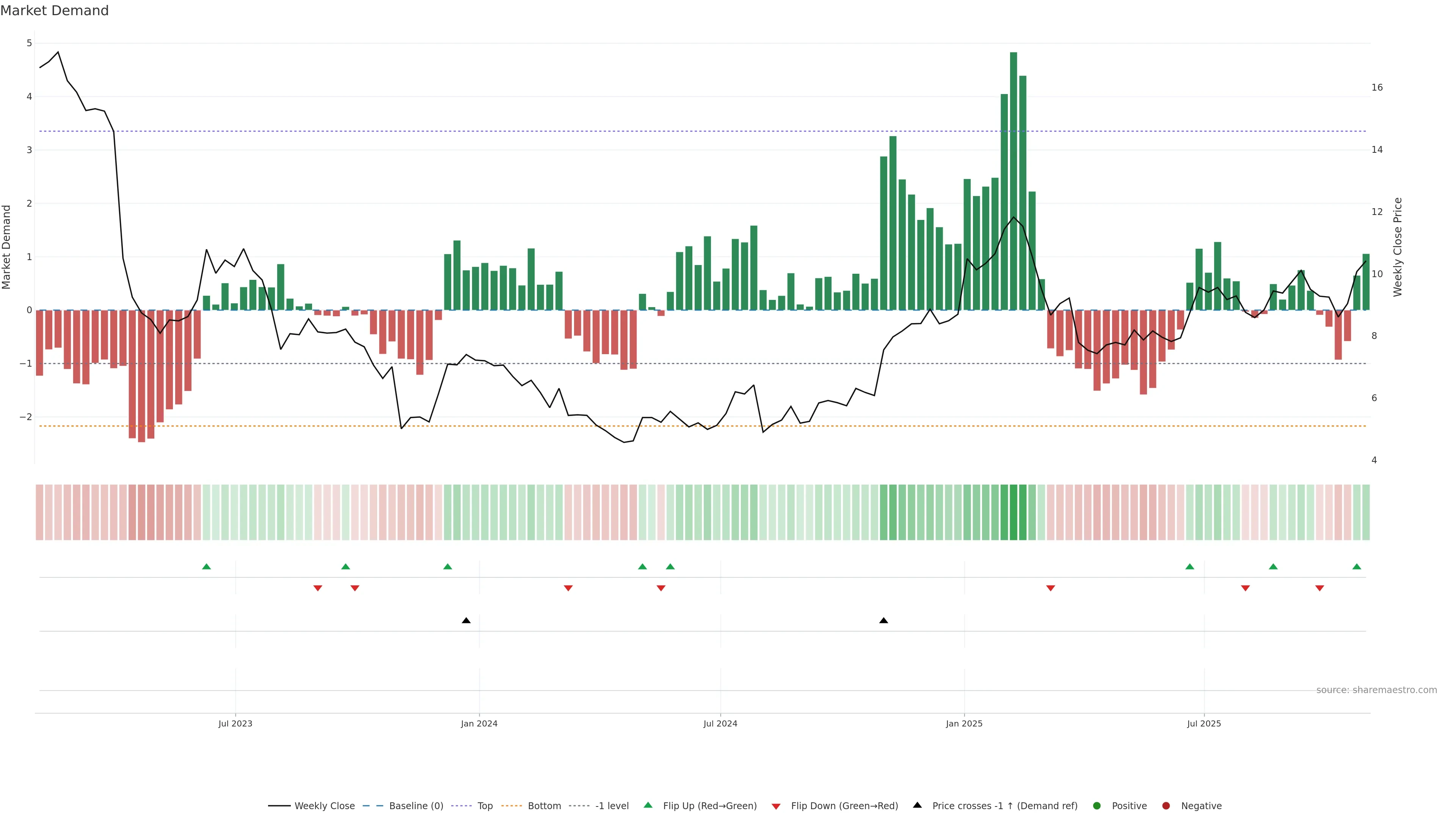Click the dark red Negative legend dot
This screenshot has height=819, width=1456.
tap(1166, 805)
